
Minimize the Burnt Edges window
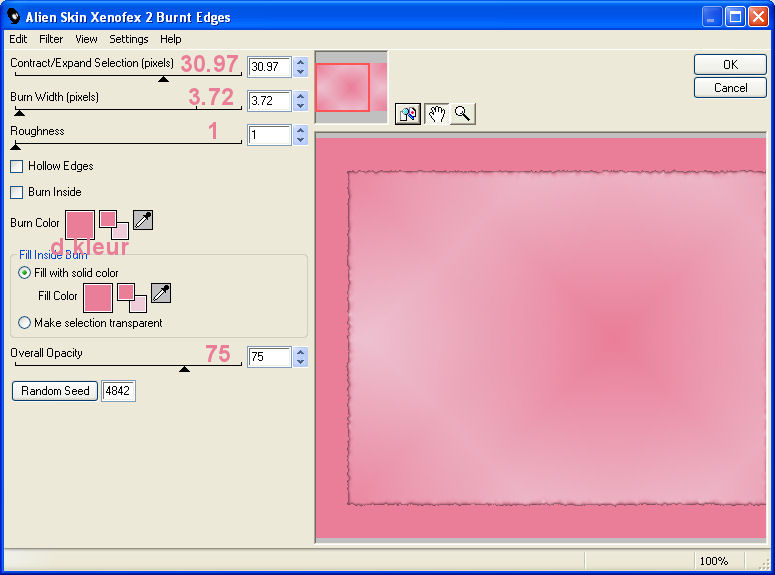712,17
